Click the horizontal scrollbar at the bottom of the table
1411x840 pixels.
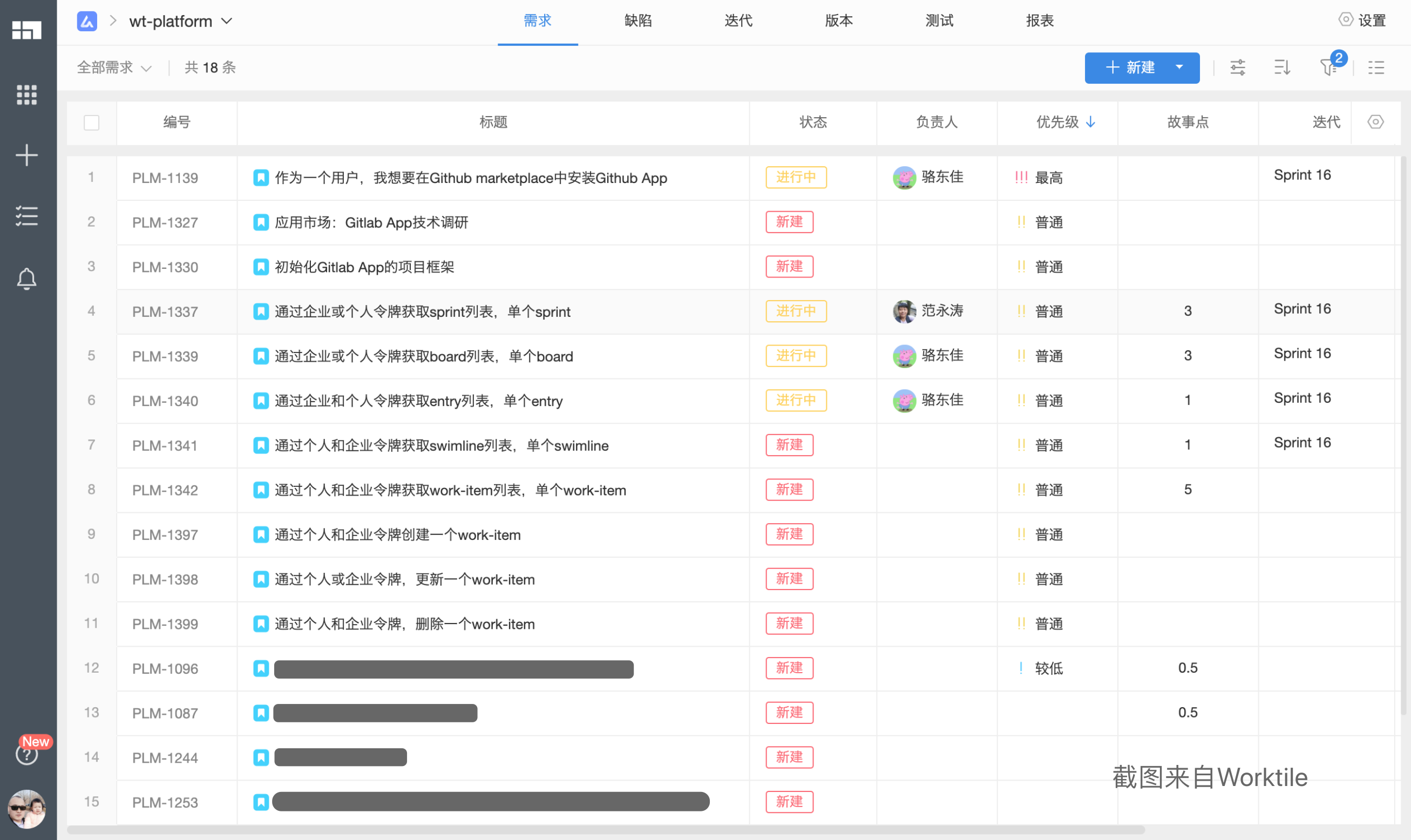pos(606,830)
